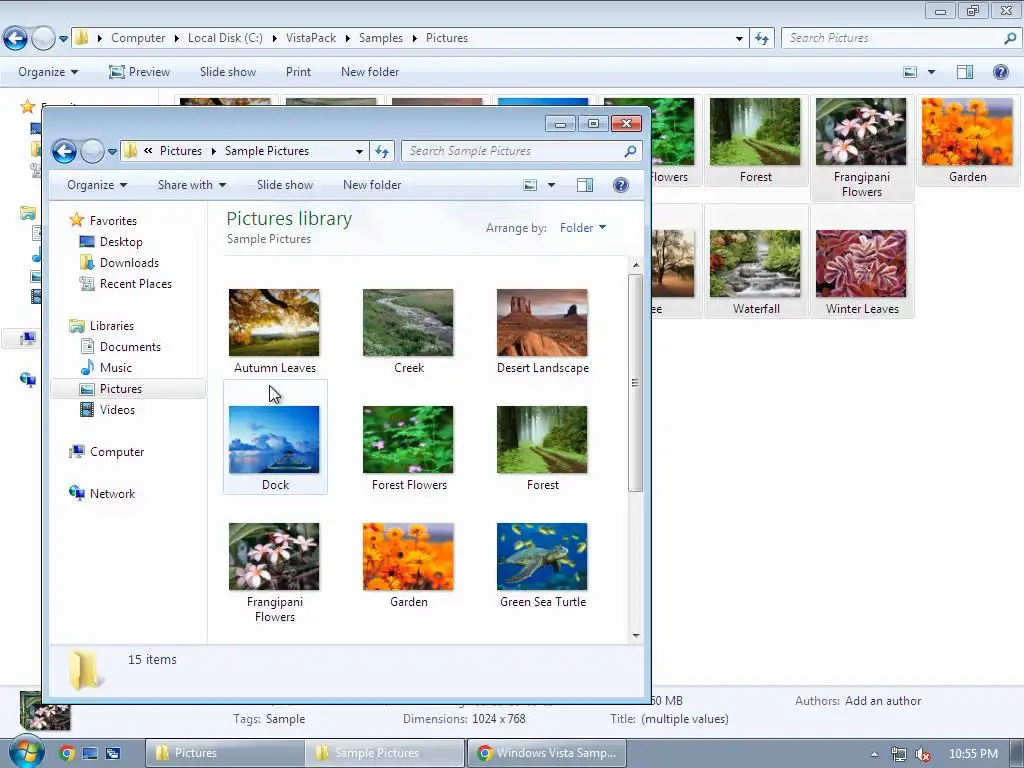Refresh the Sample Pictures window address bar
The image size is (1024, 768).
point(382,152)
